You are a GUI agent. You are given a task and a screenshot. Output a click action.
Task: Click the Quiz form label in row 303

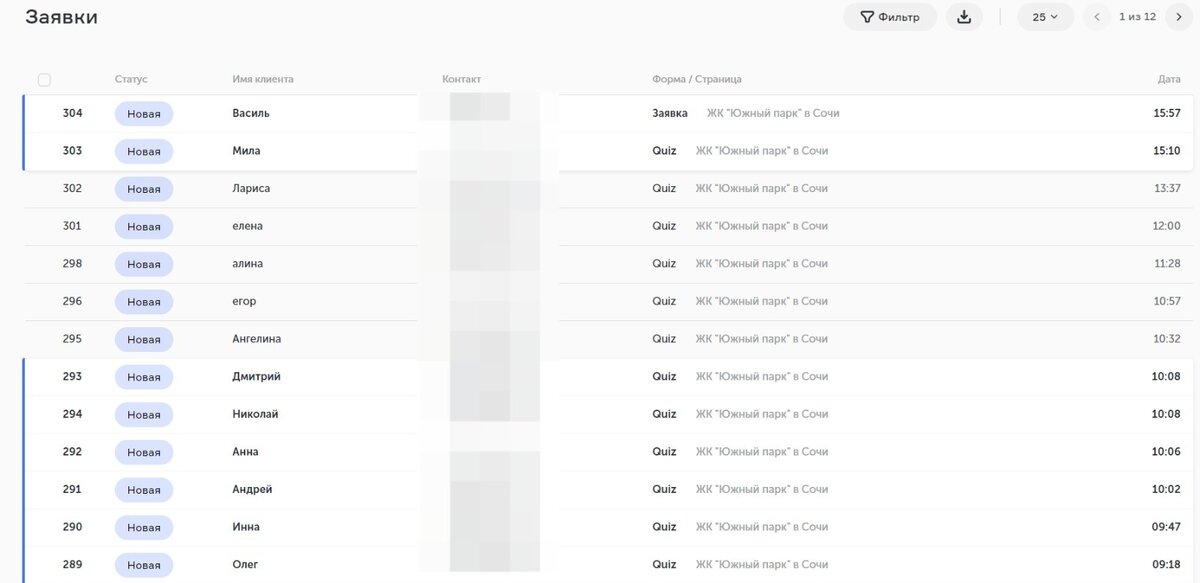pyautogui.click(x=664, y=151)
